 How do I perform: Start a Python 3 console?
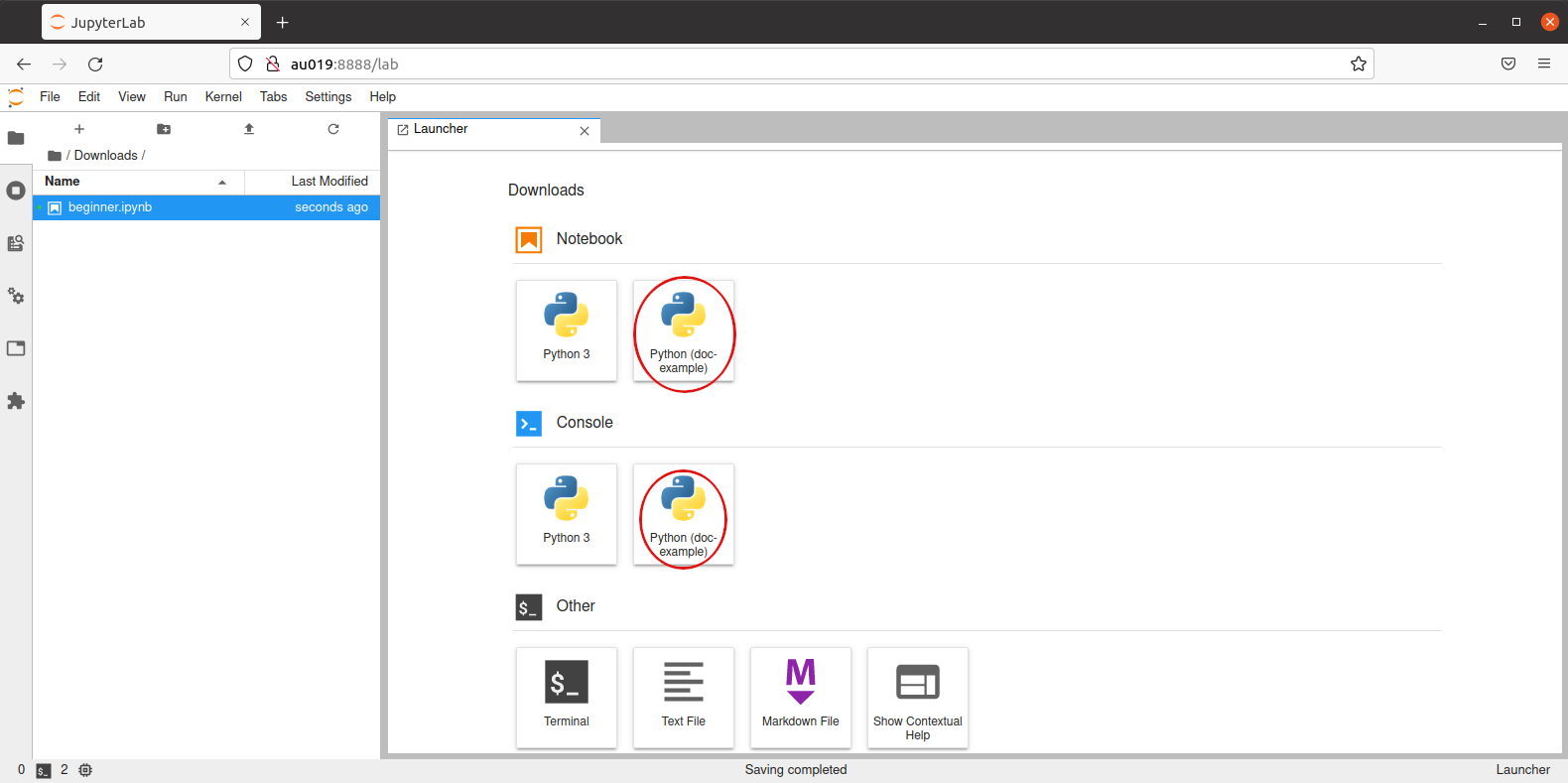point(567,514)
